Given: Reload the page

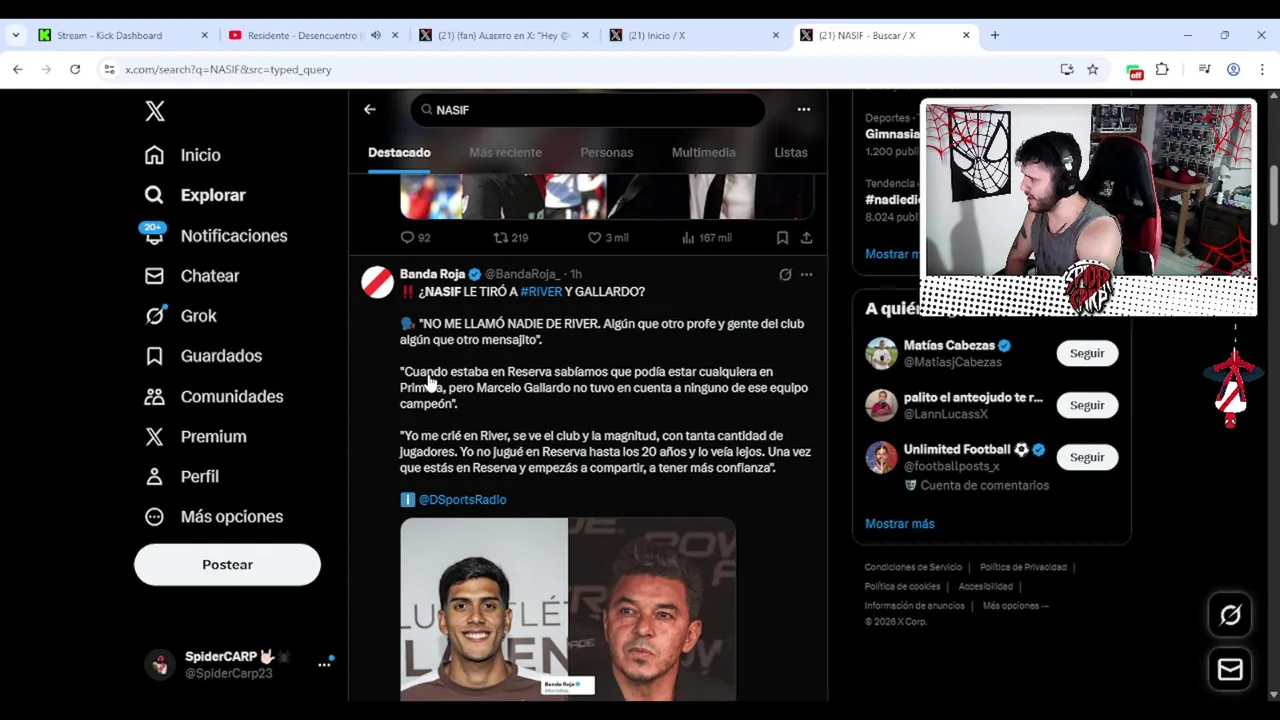Looking at the screenshot, I should pos(75,69).
